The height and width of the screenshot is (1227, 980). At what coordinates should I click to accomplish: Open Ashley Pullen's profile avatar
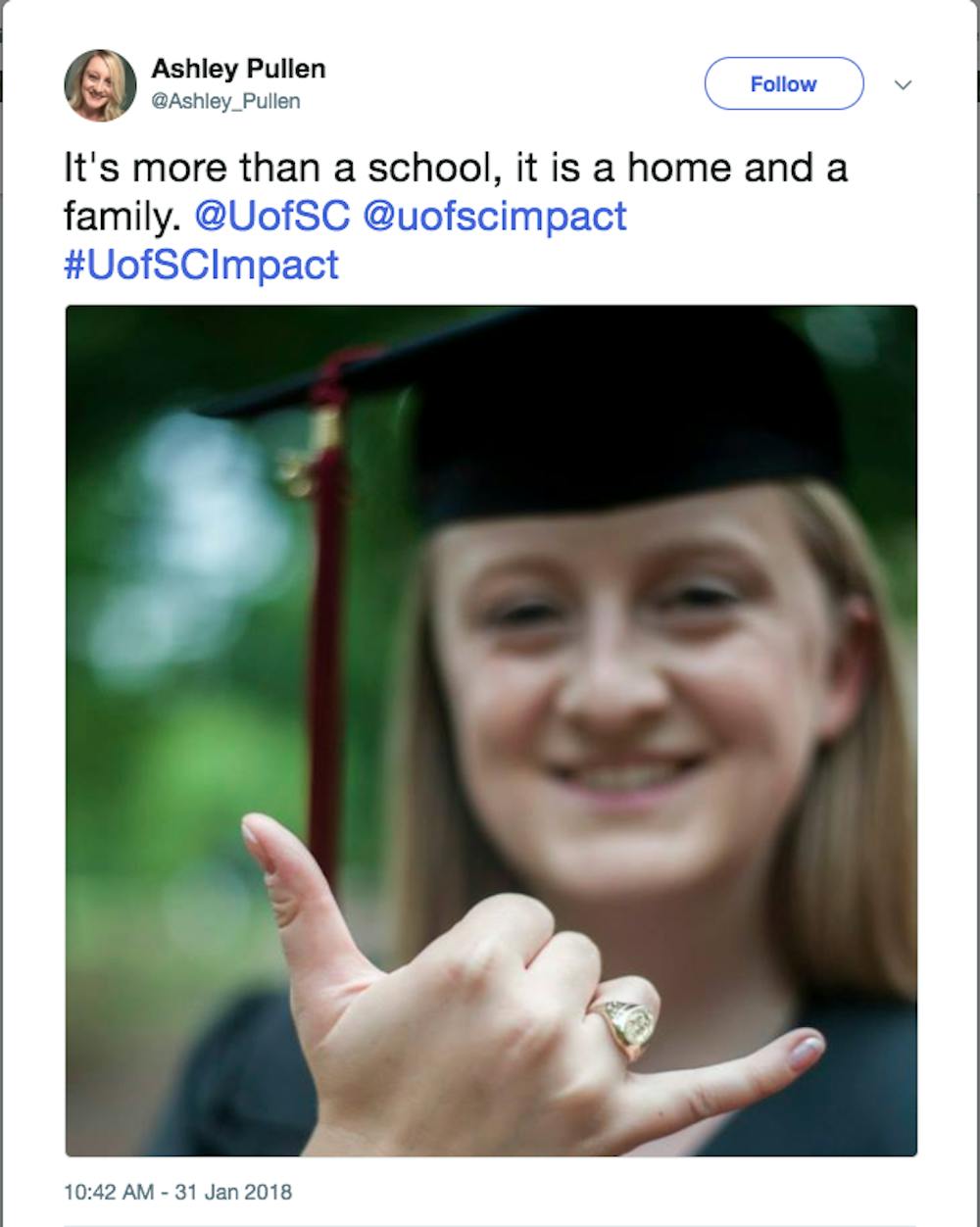click(x=100, y=85)
